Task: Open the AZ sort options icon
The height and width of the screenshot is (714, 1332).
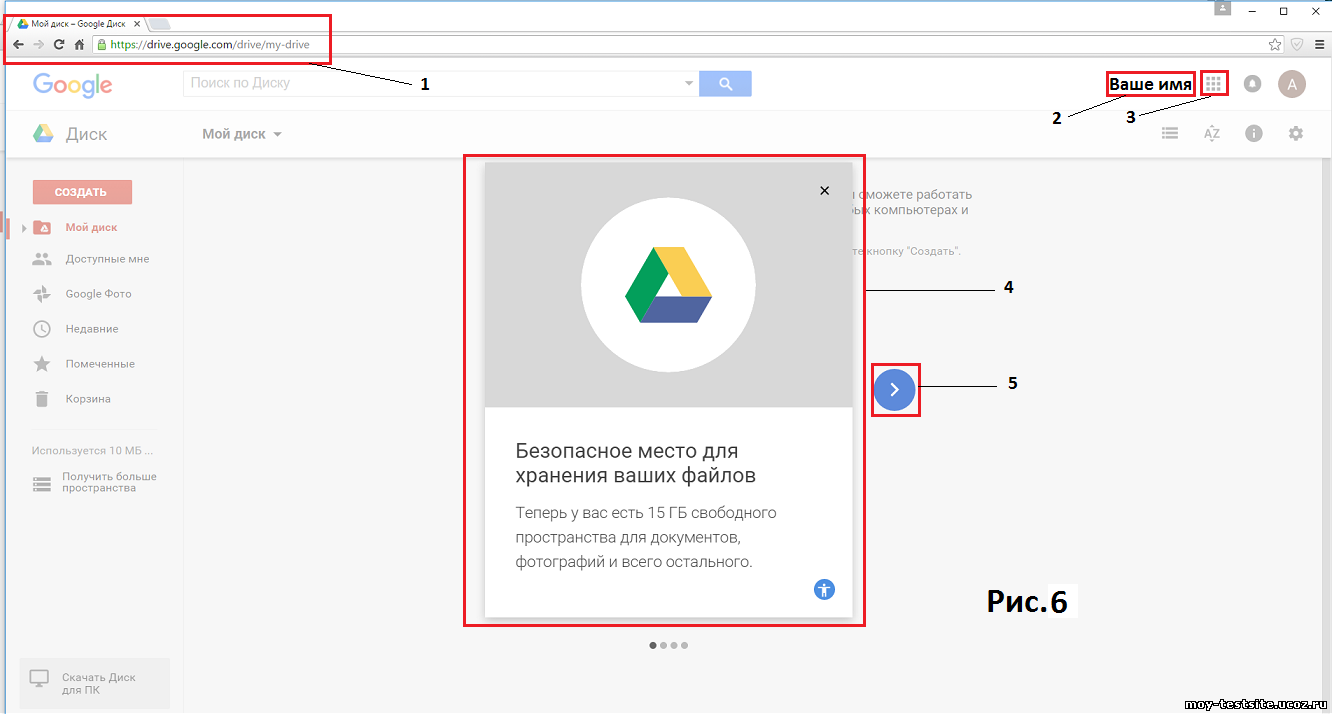Action: pyautogui.click(x=1211, y=133)
